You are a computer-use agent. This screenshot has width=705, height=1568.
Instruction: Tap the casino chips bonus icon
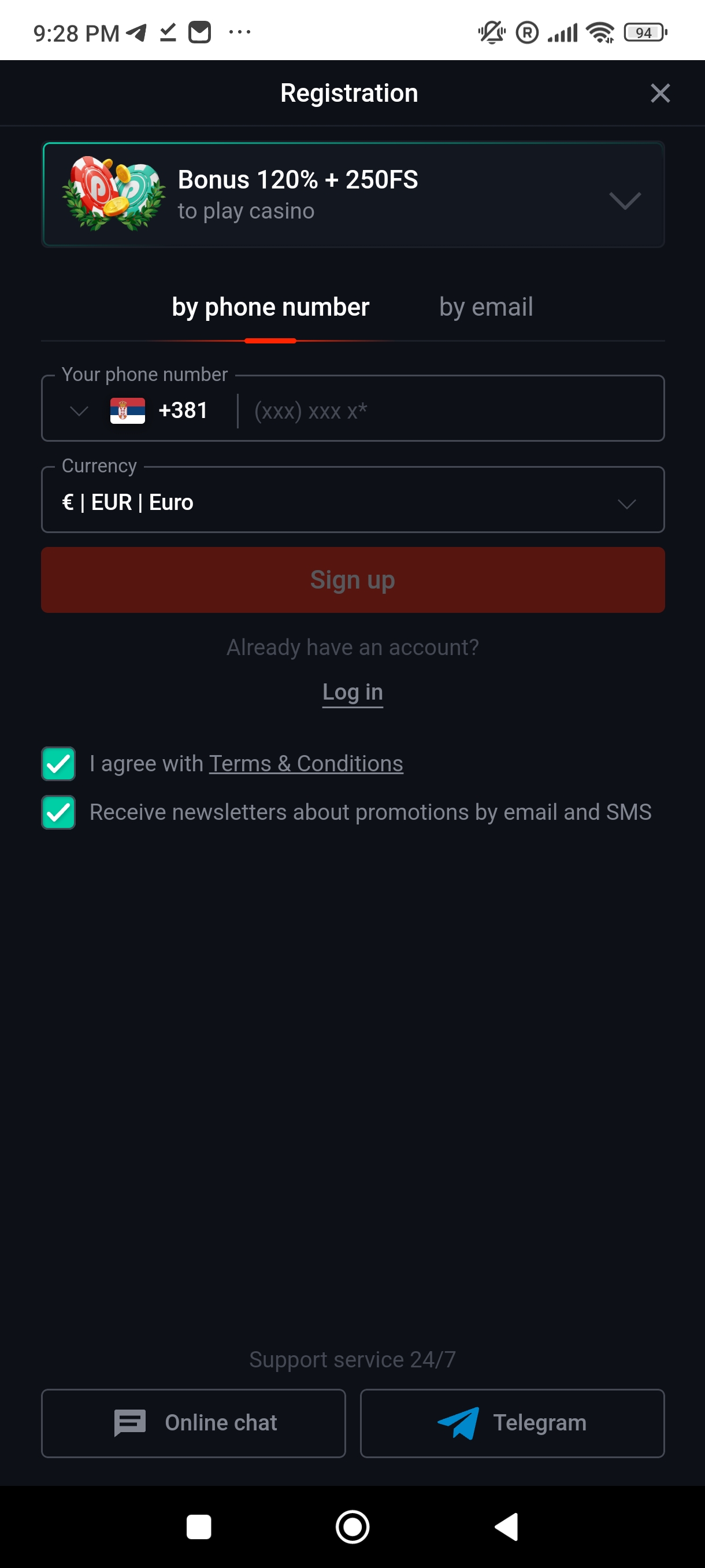click(113, 194)
